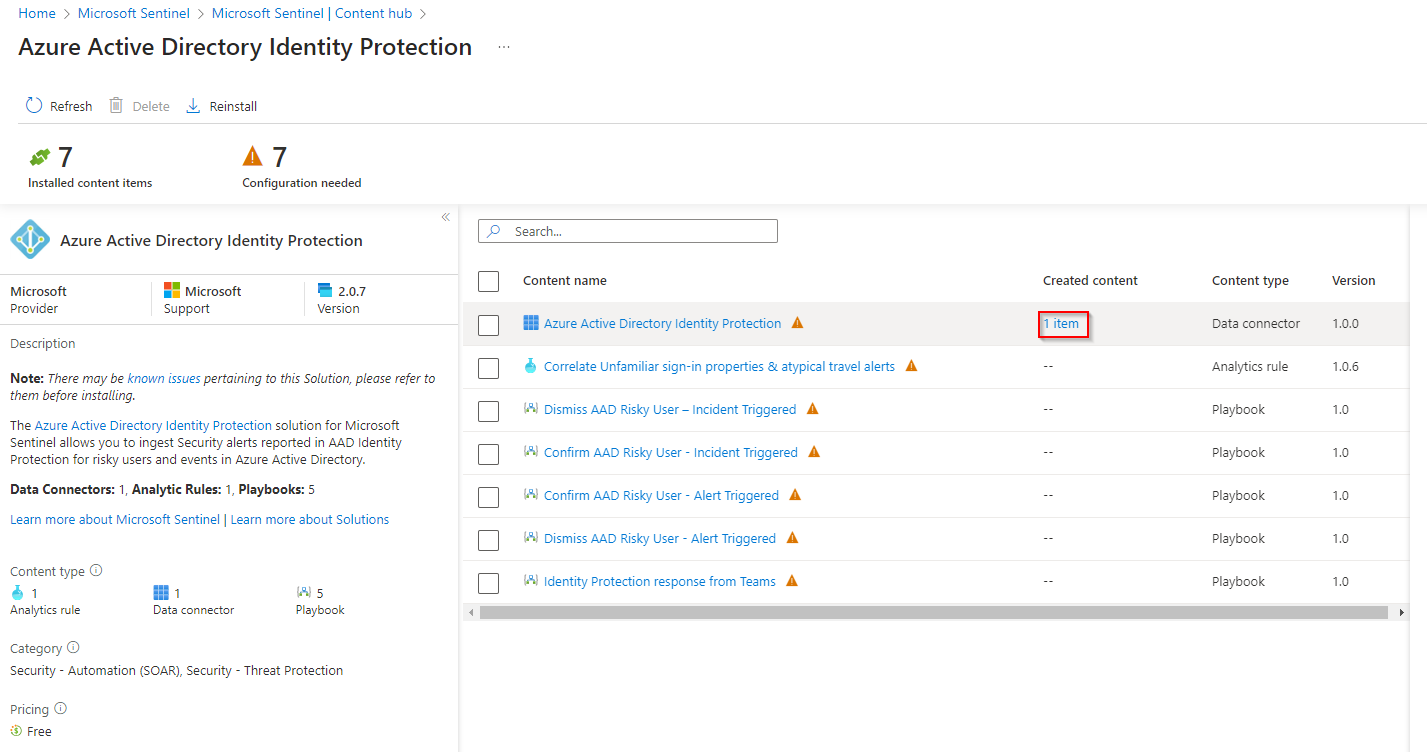Viewport: 1427px width, 752px height.
Task: Tick the select-all checkbox in table header
Action: [x=488, y=281]
